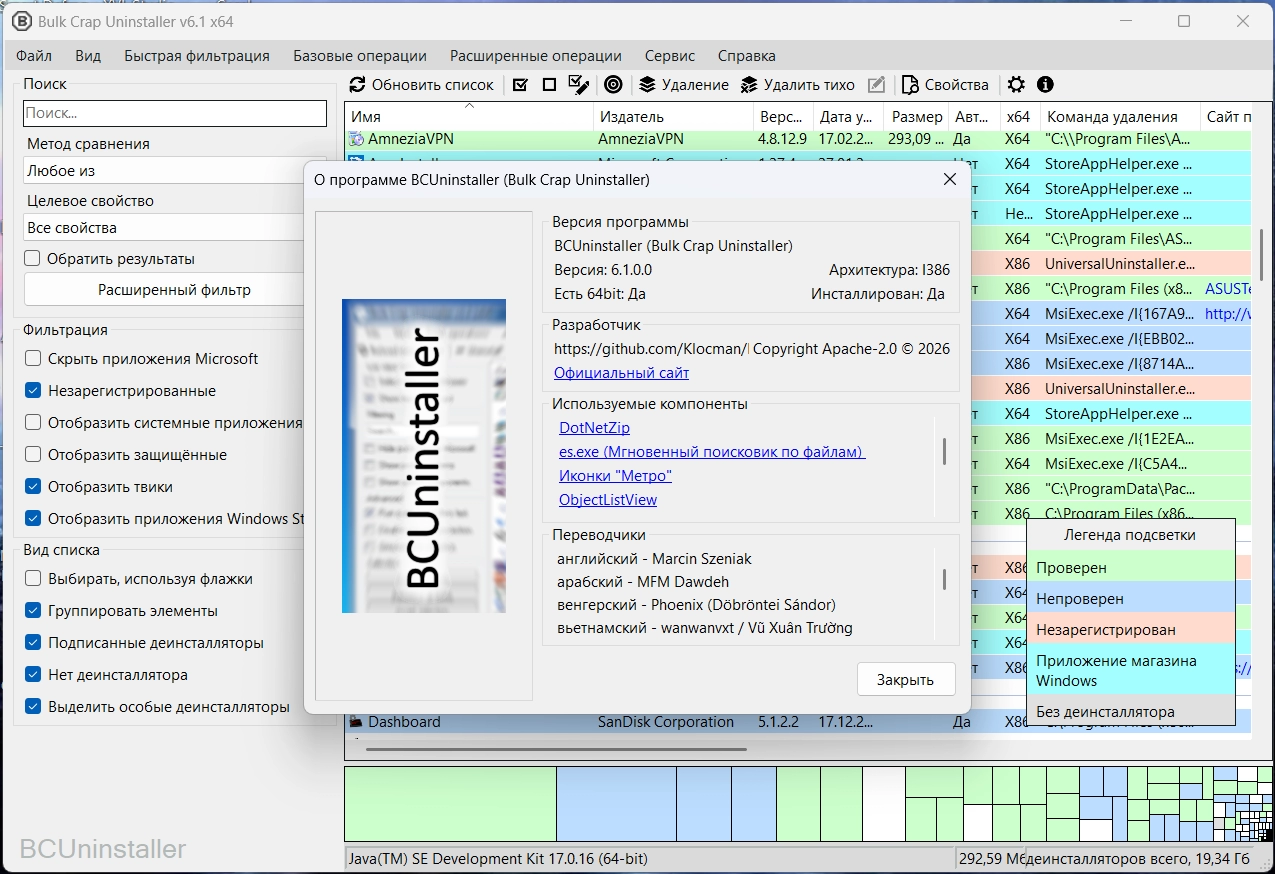Follow the Официальный сайт link
Image resolution: width=1275 pixels, height=874 pixels.
[621, 373]
